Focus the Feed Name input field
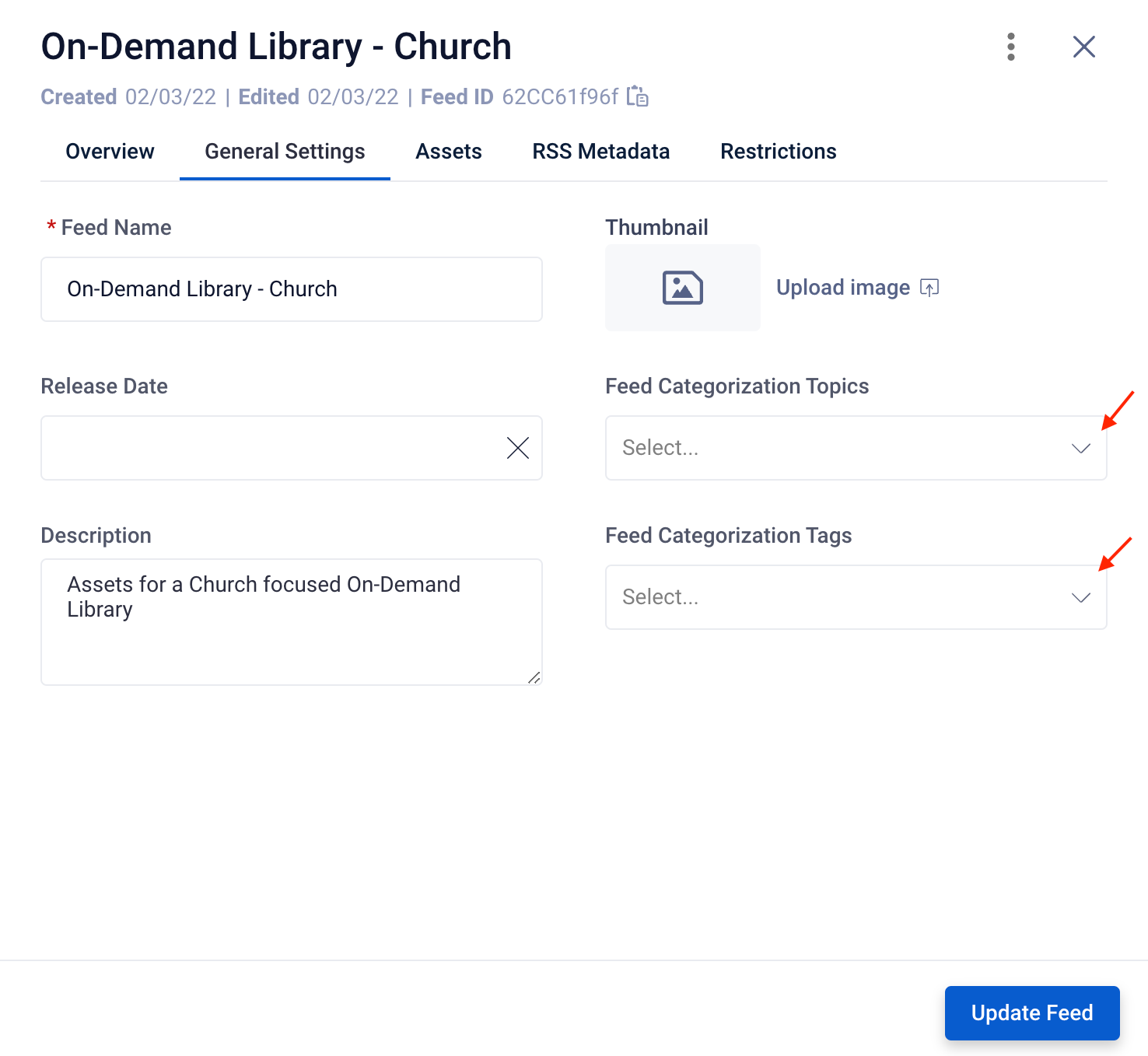 coord(291,289)
